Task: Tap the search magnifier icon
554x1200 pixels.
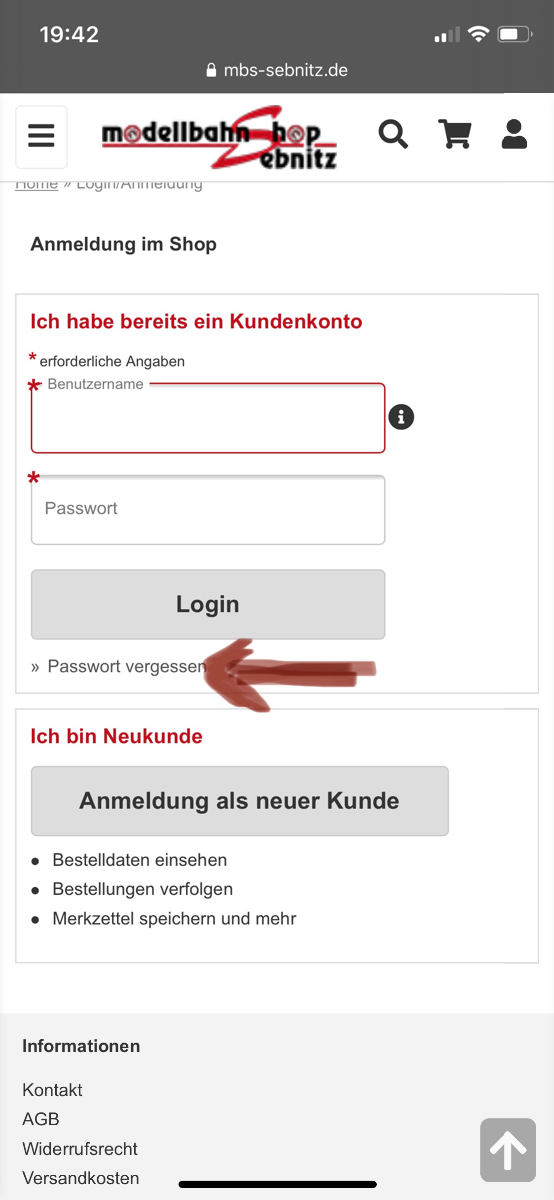Action: (x=394, y=134)
